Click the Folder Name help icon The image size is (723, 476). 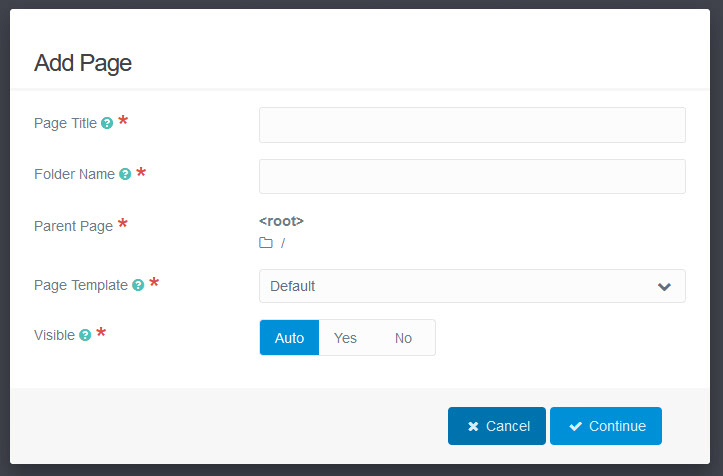pos(125,174)
